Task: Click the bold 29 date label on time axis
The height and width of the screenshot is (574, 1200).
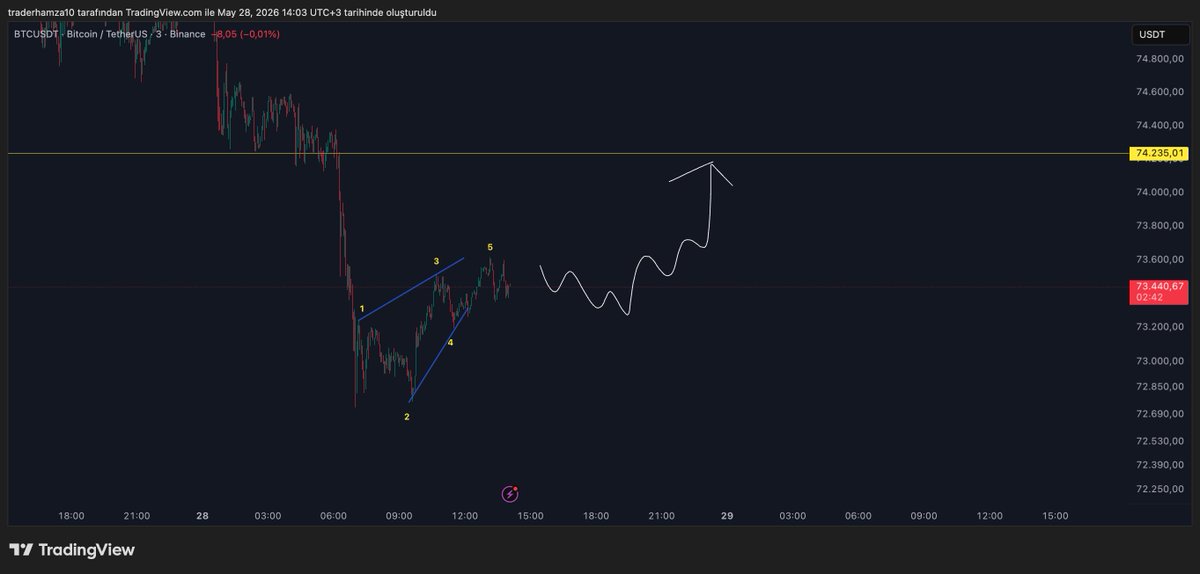Action: (727, 516)
